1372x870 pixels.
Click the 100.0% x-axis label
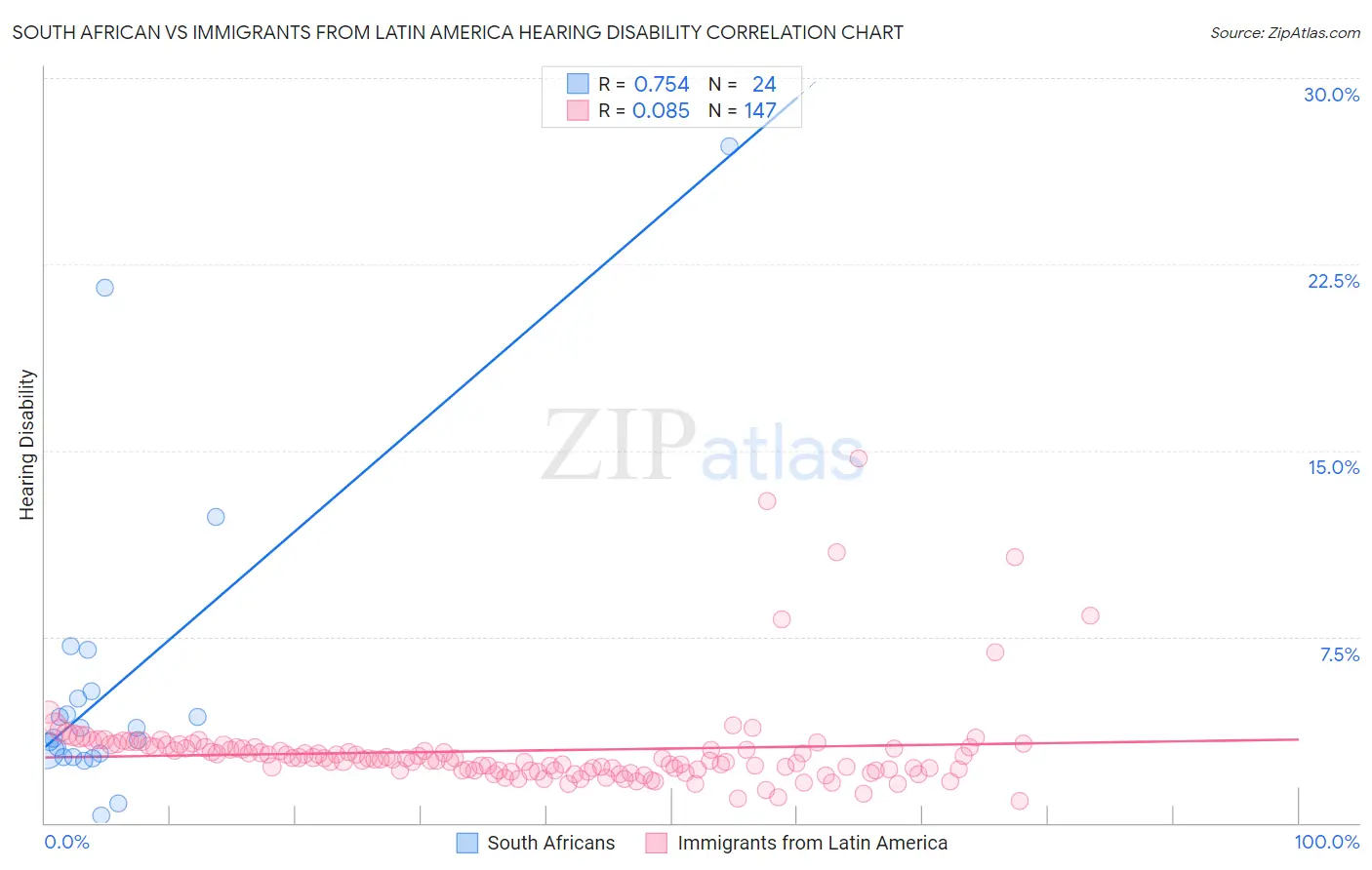[1327, 842]
